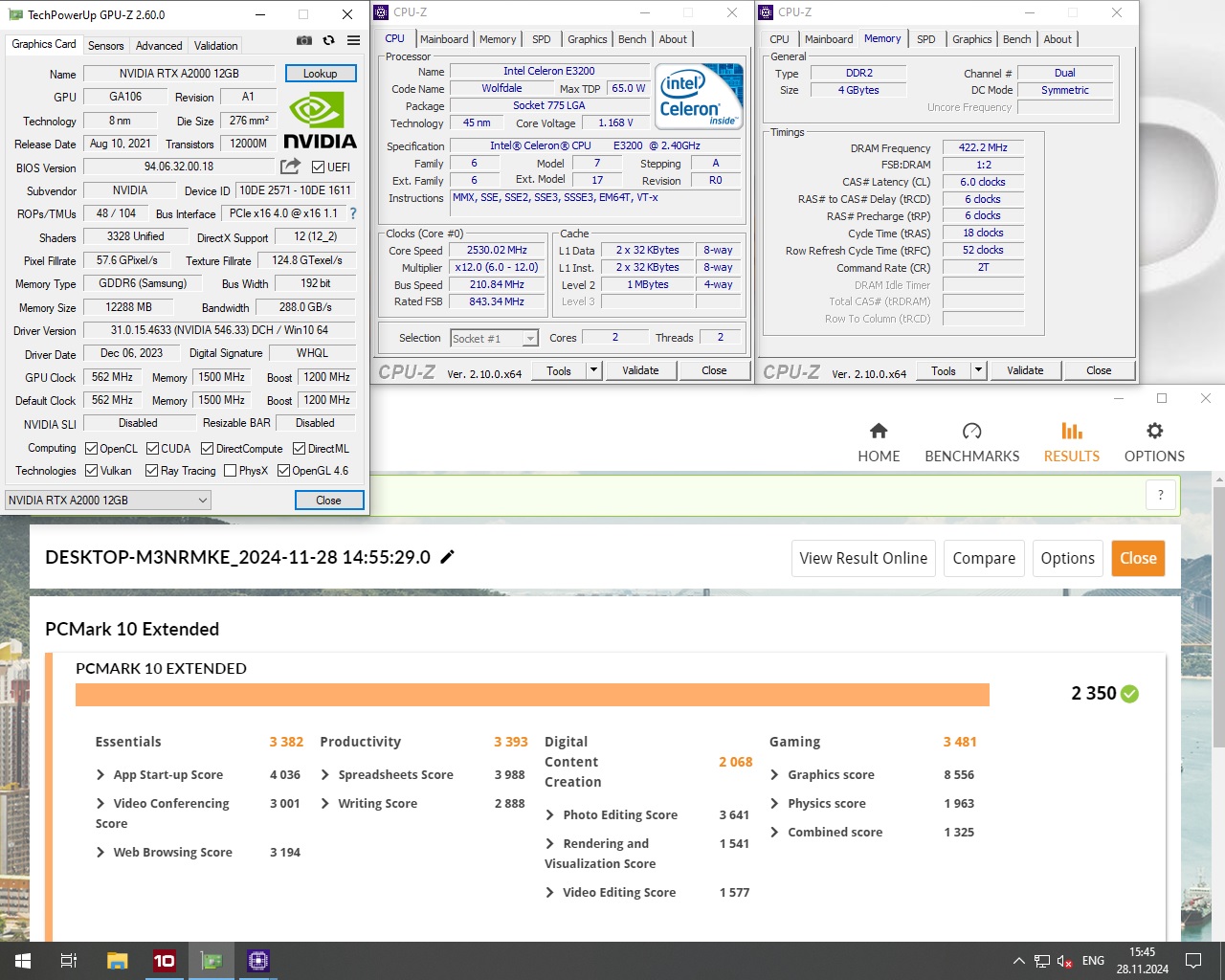
Task: Click the taskbar clock showing 15:45
Action: [x=1142, y=961]
